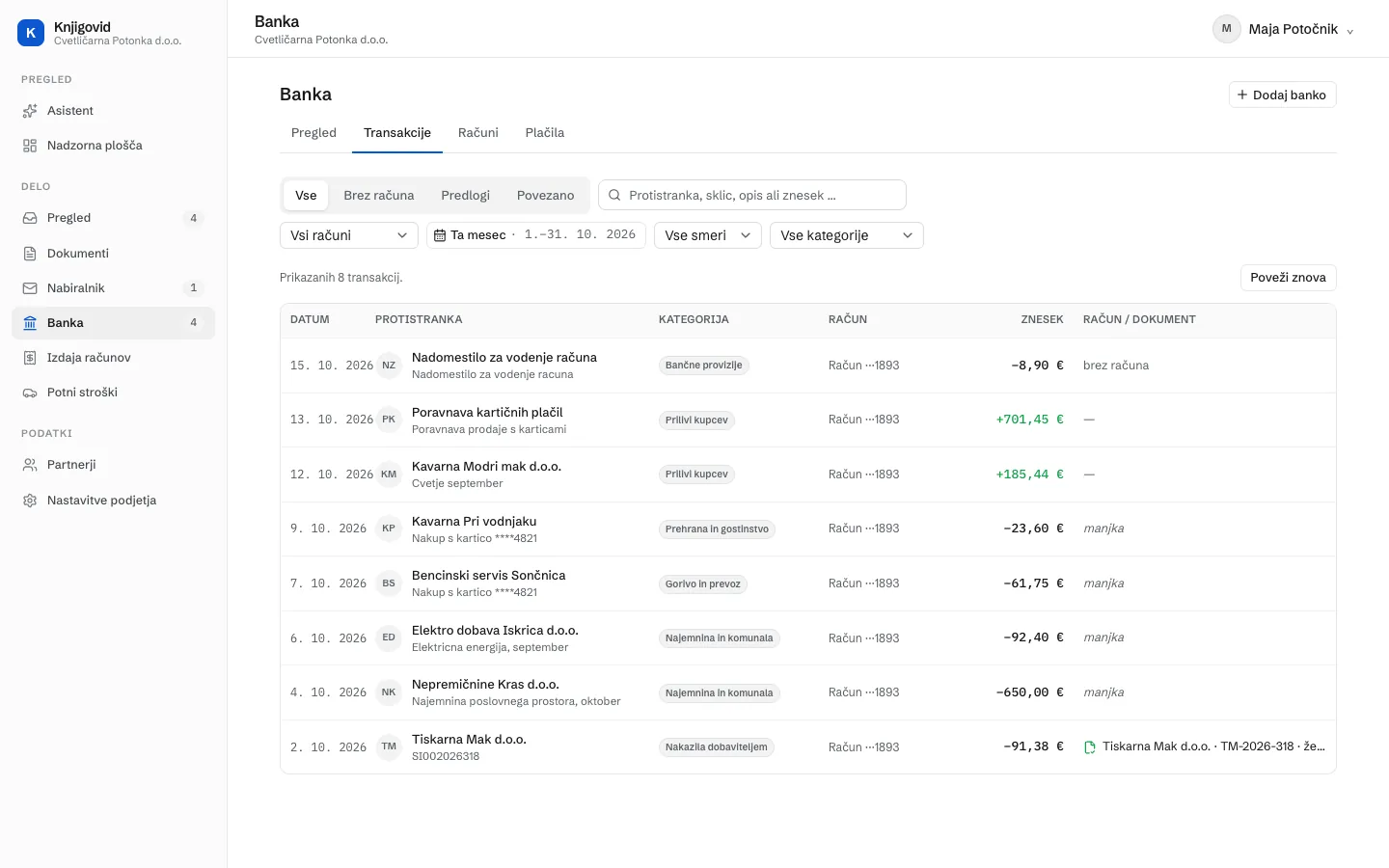Click the Nastavitve podjetja gear icon
The image size is (1389, 868).
pyautogui.click(x=30, y=501)
